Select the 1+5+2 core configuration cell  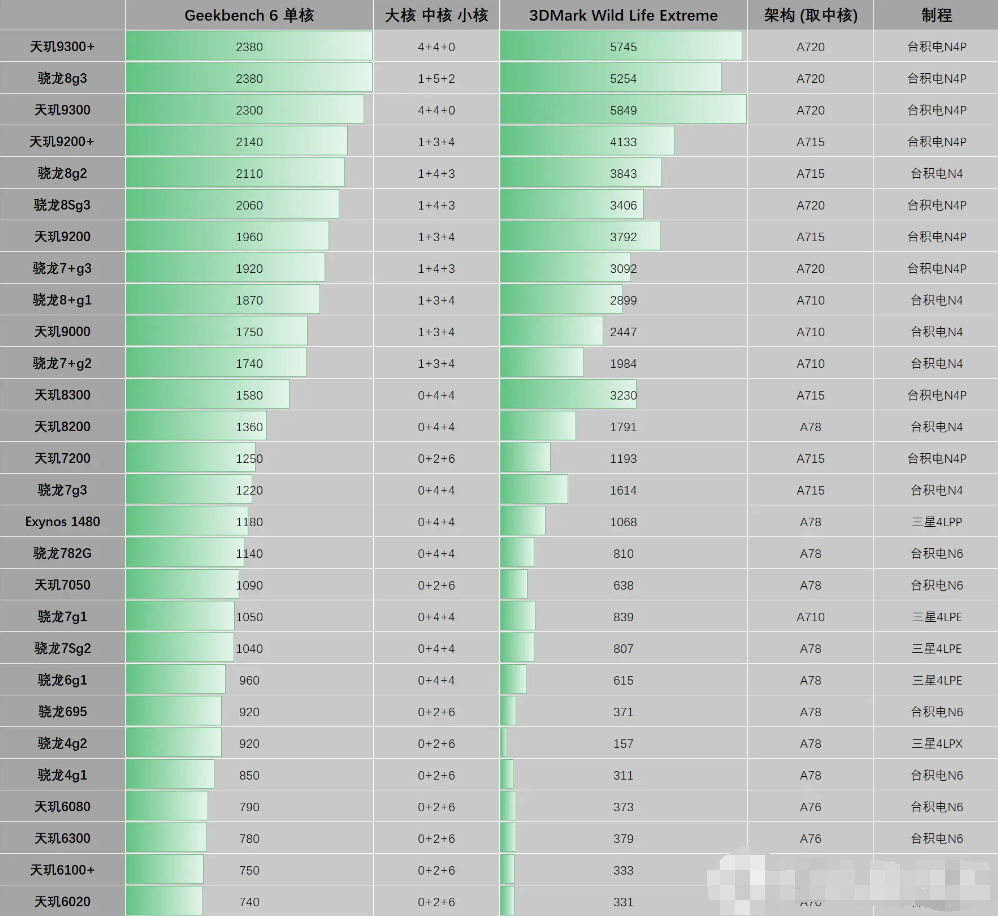click(436, 78)
